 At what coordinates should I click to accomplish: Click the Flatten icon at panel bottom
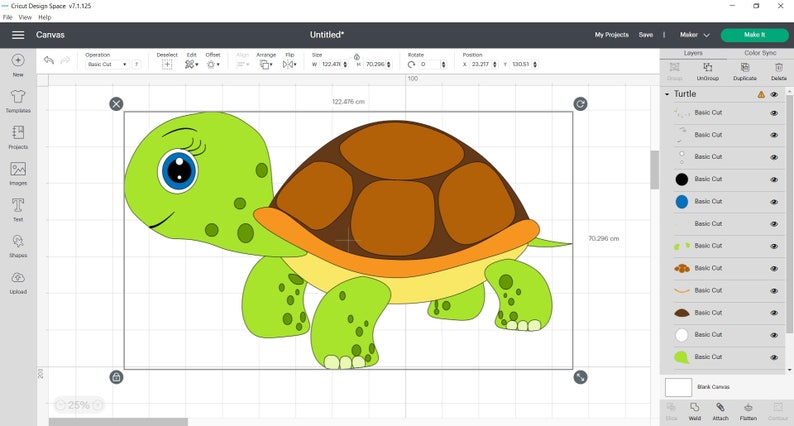tap(748, 412)
